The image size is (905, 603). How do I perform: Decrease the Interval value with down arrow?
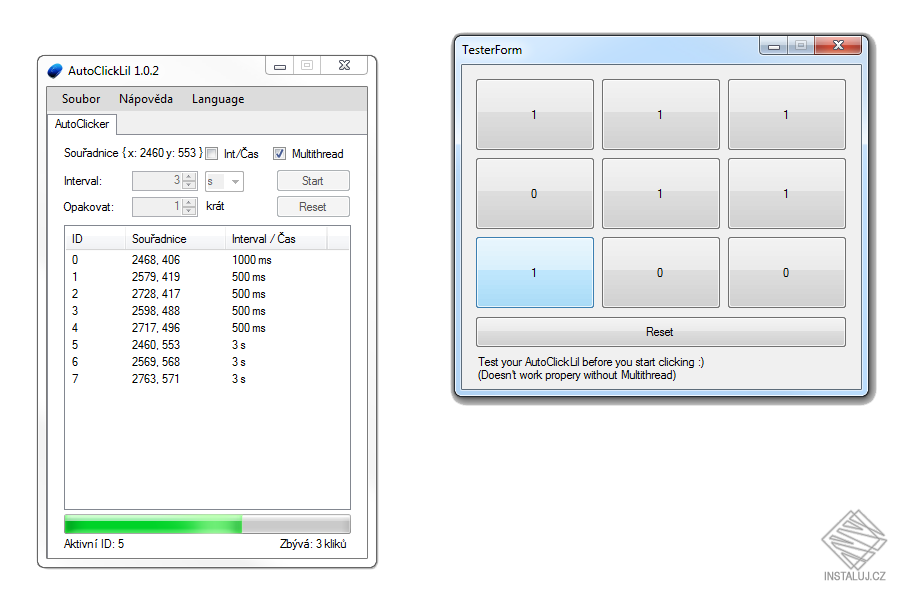pos(189,185)
